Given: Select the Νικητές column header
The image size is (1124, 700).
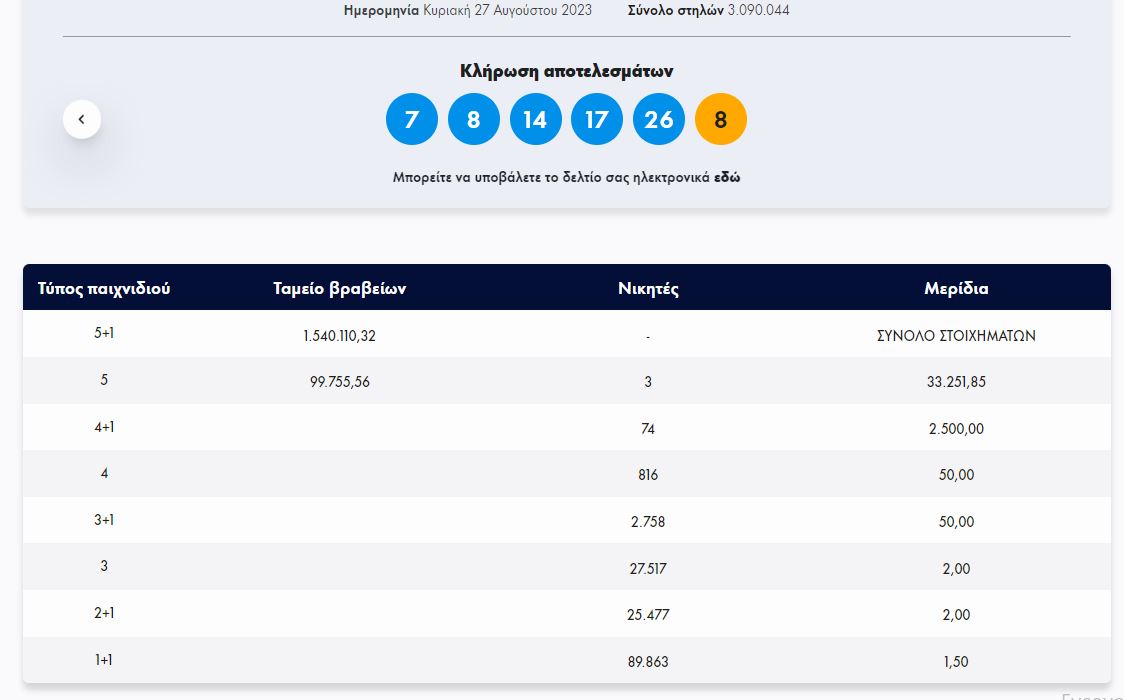Looking at the screenshot, I should [648, 288].
